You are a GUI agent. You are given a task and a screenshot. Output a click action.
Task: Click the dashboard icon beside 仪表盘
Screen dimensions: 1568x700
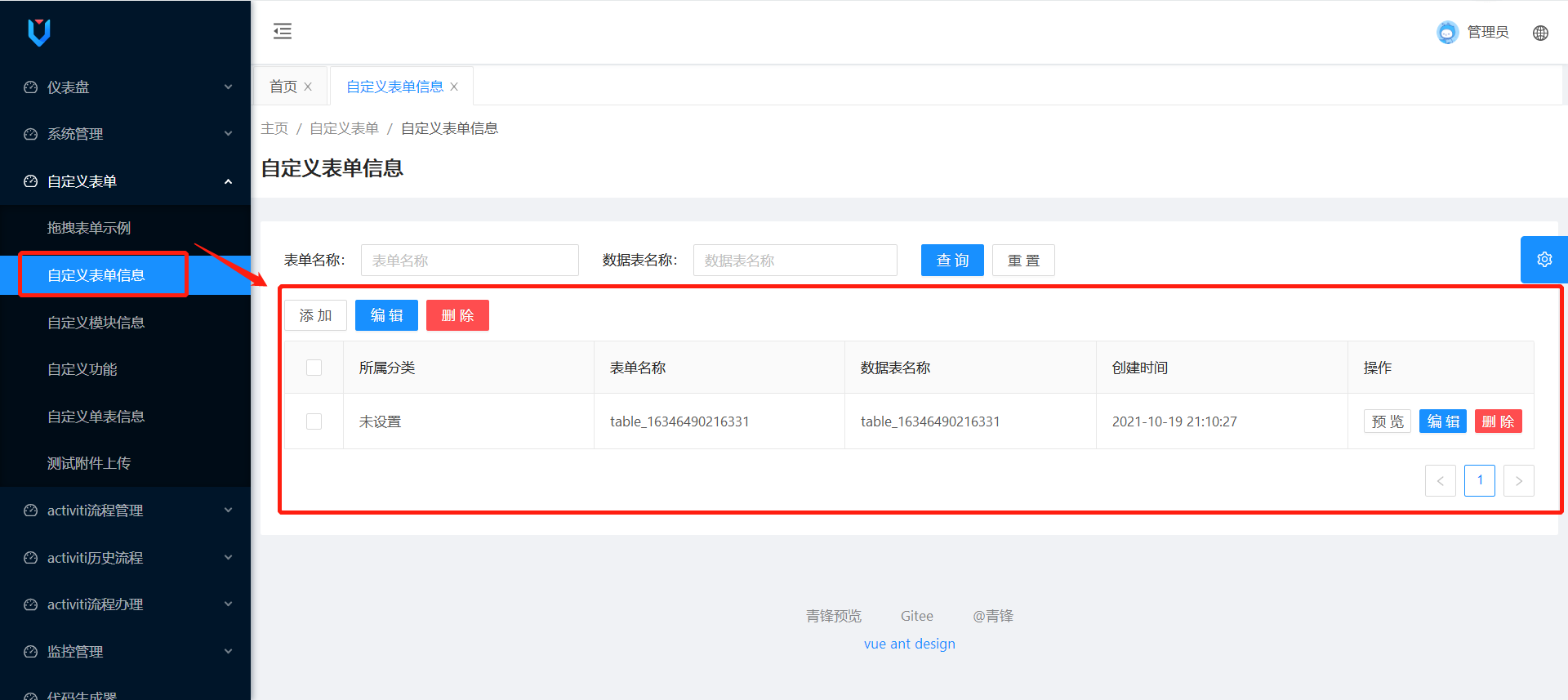pos(31,87)
